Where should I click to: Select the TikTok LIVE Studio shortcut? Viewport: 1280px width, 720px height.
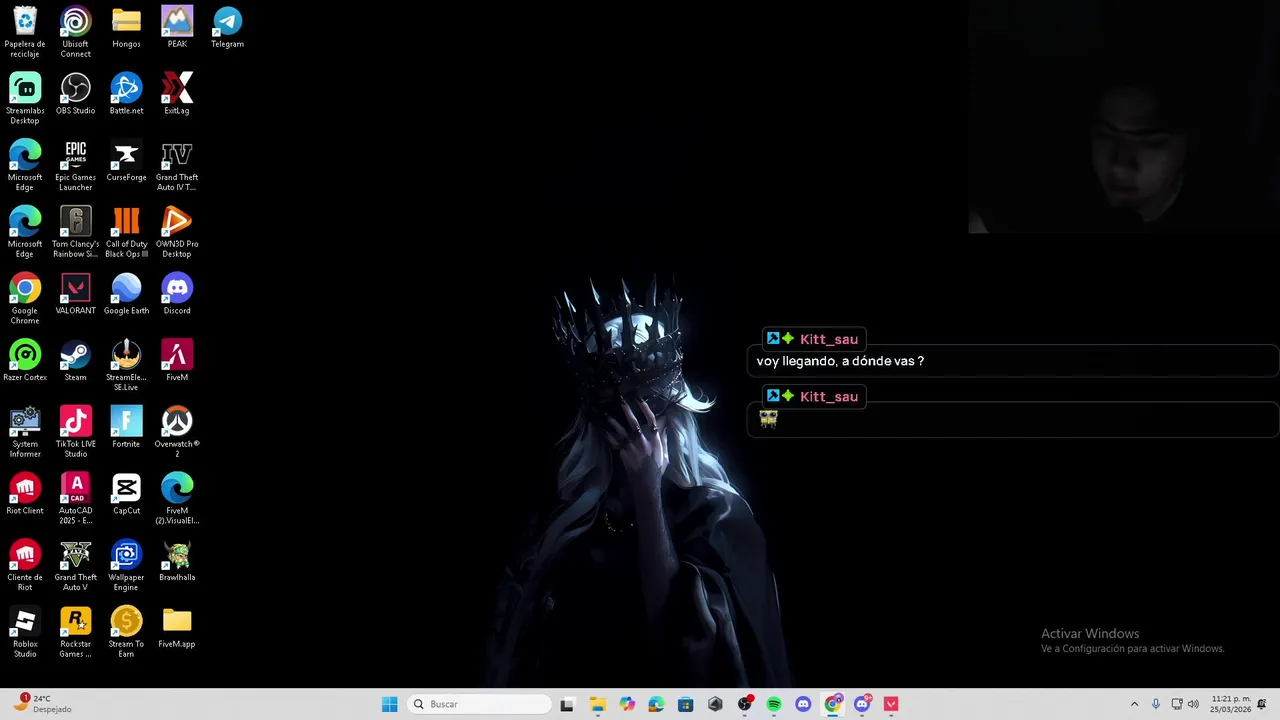click(76, 433)
